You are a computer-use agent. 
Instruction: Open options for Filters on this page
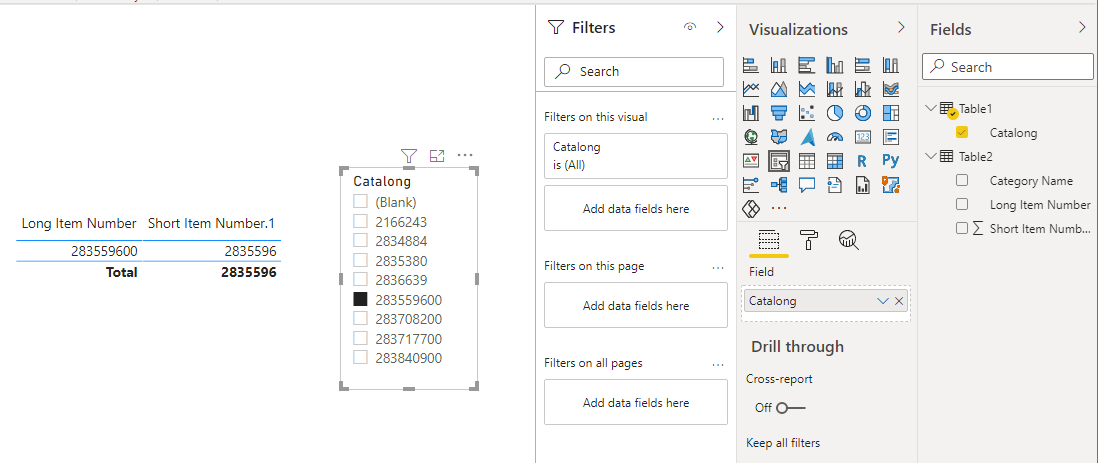click(718, 268)
